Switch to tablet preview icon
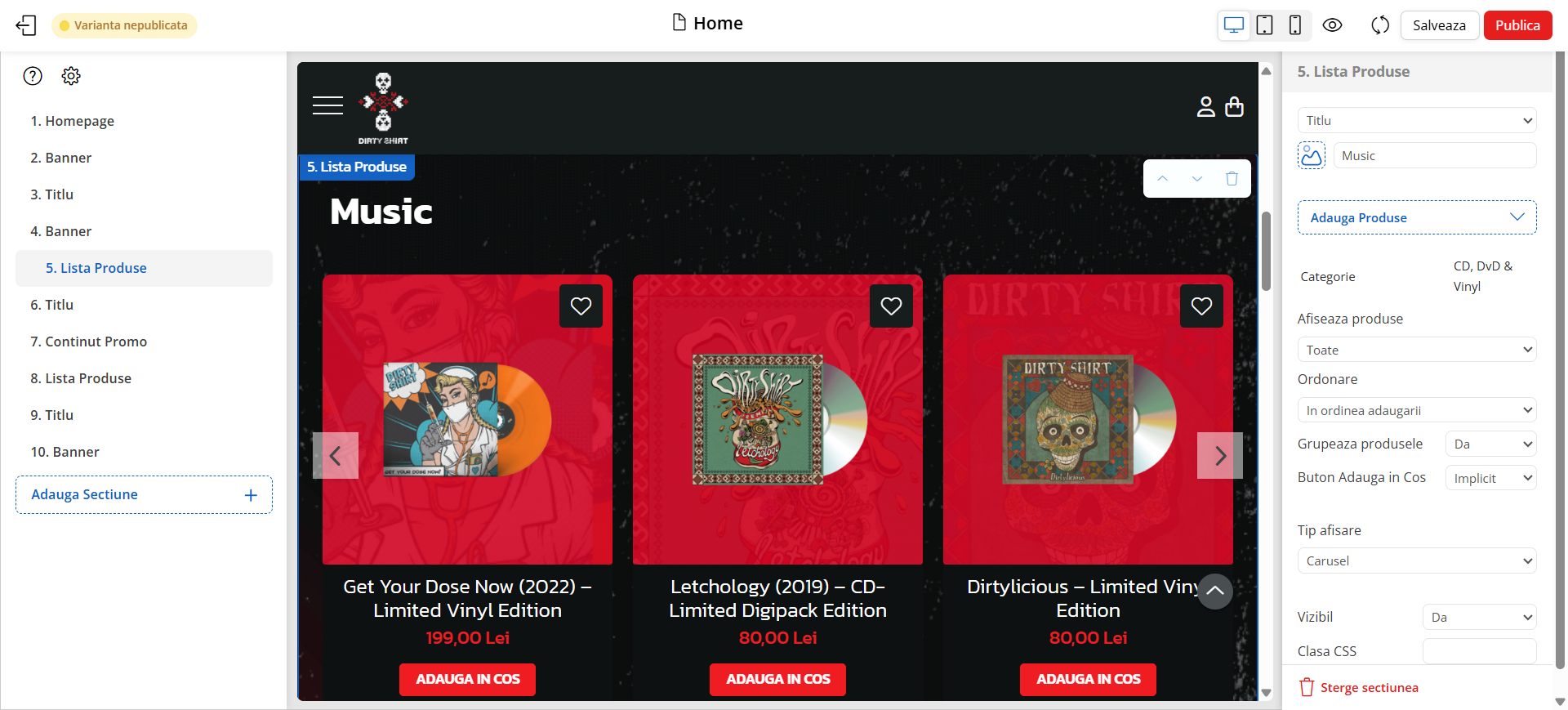This screenshot has width=1568, height=710. (1264, 25)
